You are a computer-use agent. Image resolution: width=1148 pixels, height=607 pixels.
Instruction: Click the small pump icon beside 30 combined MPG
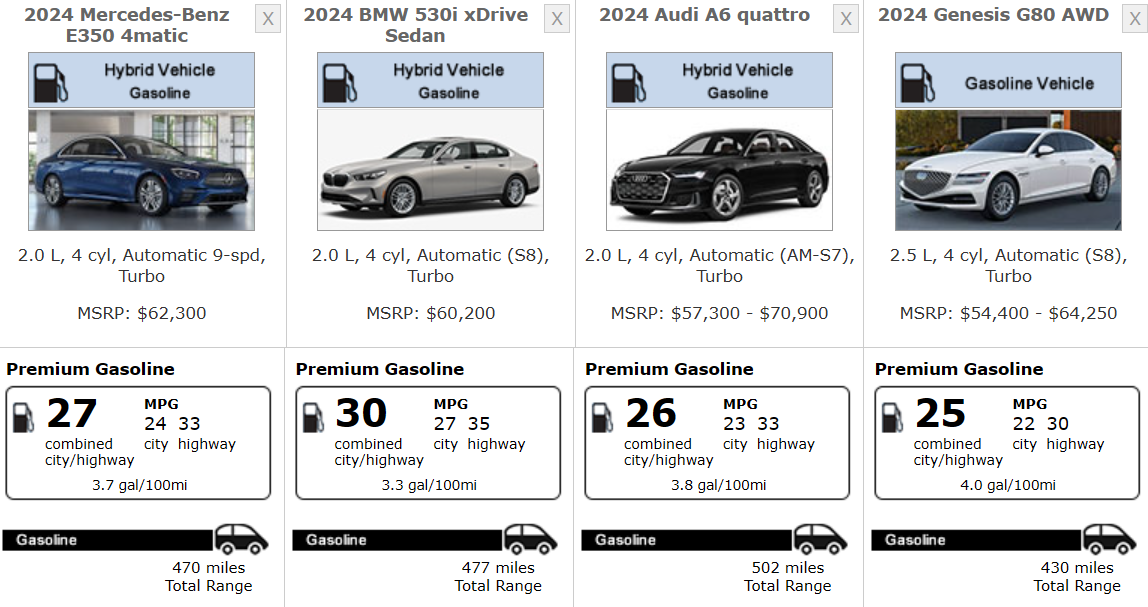click(x=313, y=417)
